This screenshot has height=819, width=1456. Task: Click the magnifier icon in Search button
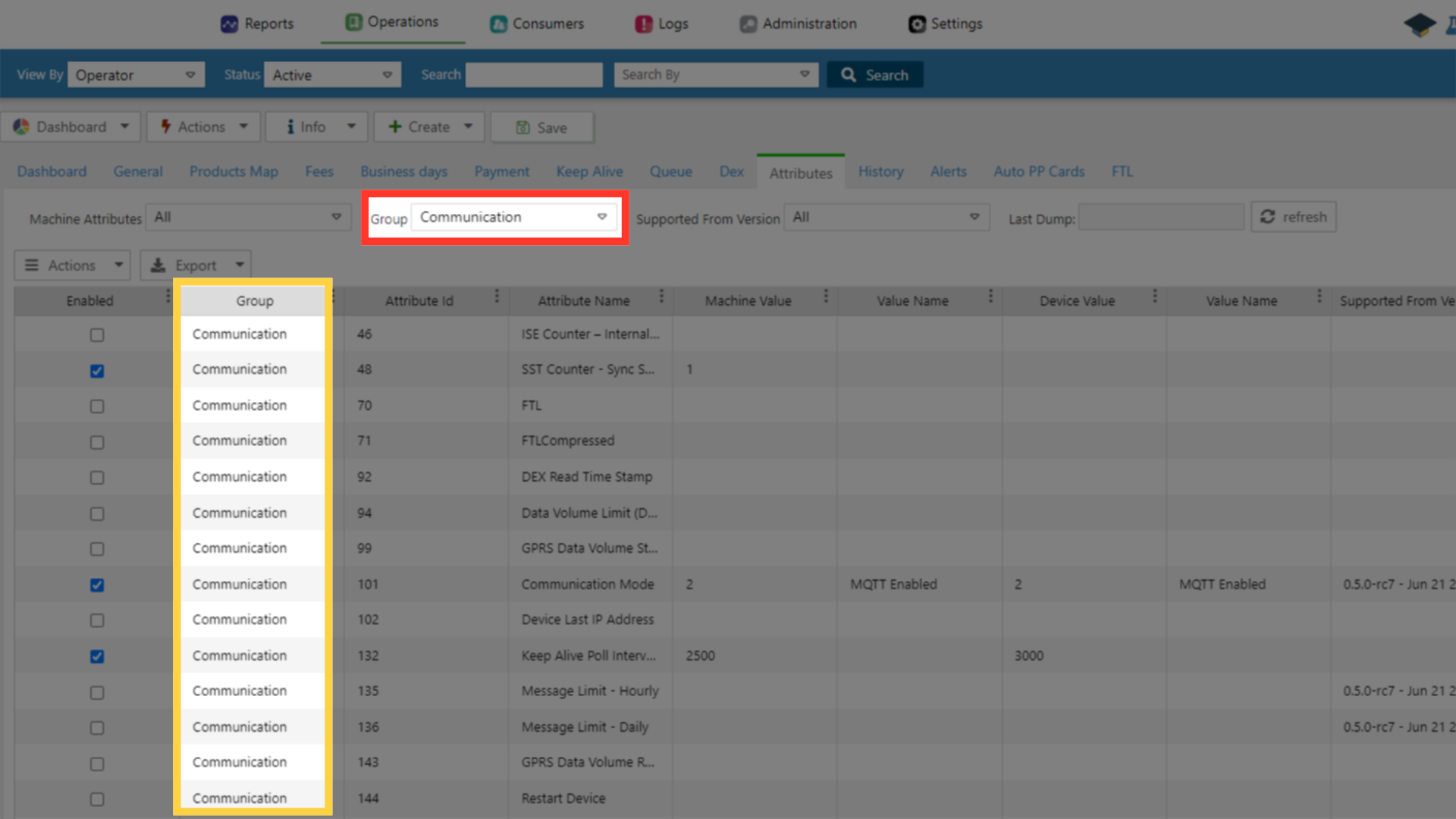pyautogui.click(x=849, y=75)
